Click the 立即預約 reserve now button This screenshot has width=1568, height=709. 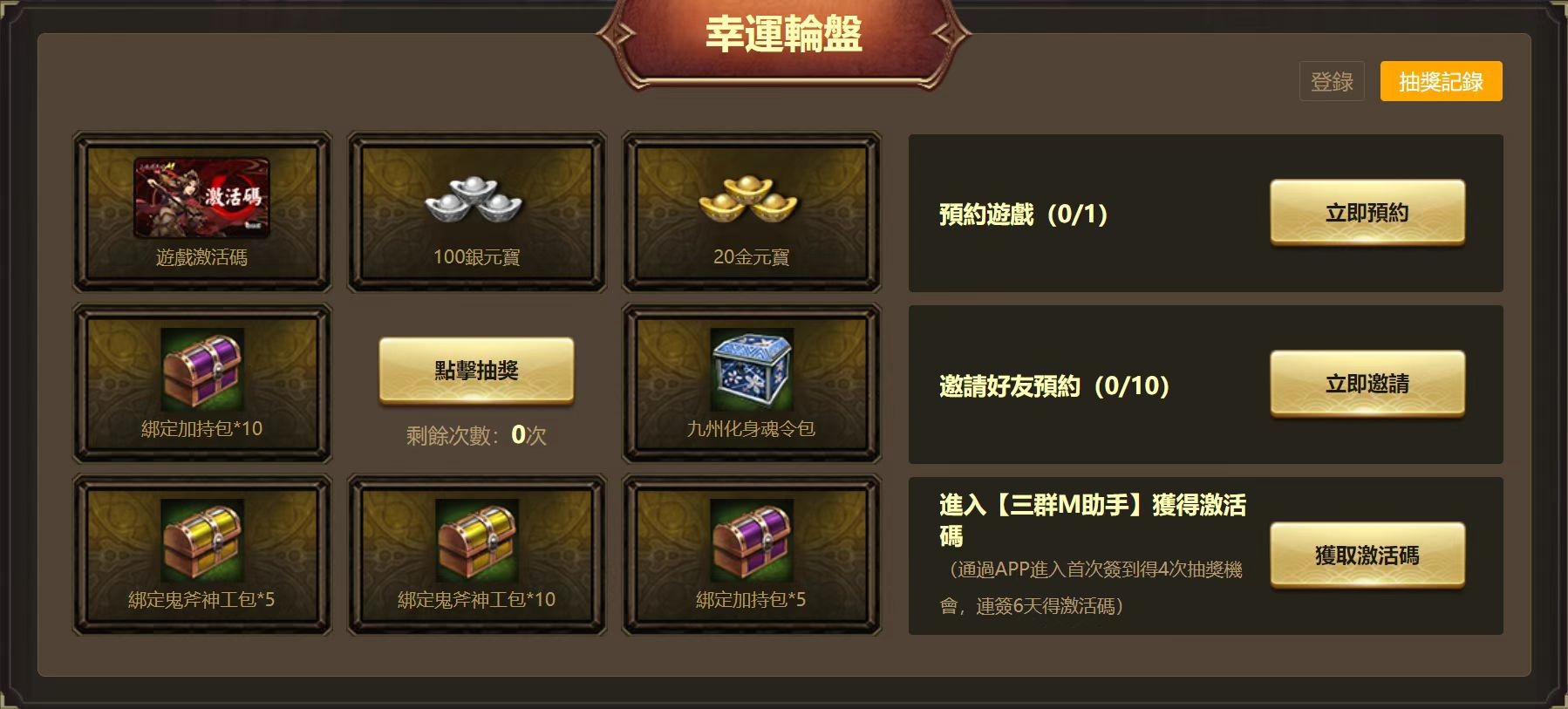[x=1367, y=213]
